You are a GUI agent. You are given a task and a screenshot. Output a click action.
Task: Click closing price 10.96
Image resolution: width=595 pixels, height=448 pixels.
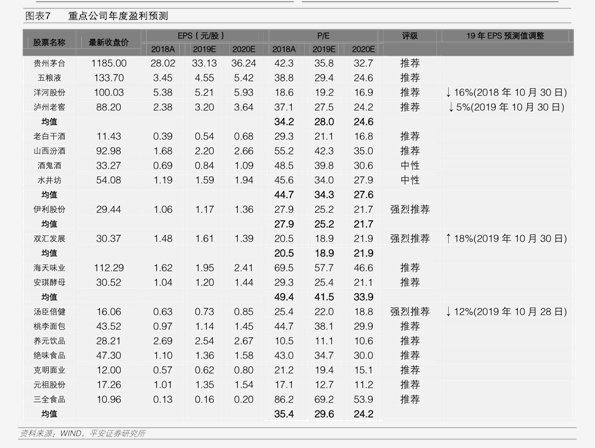click(109, 399)
